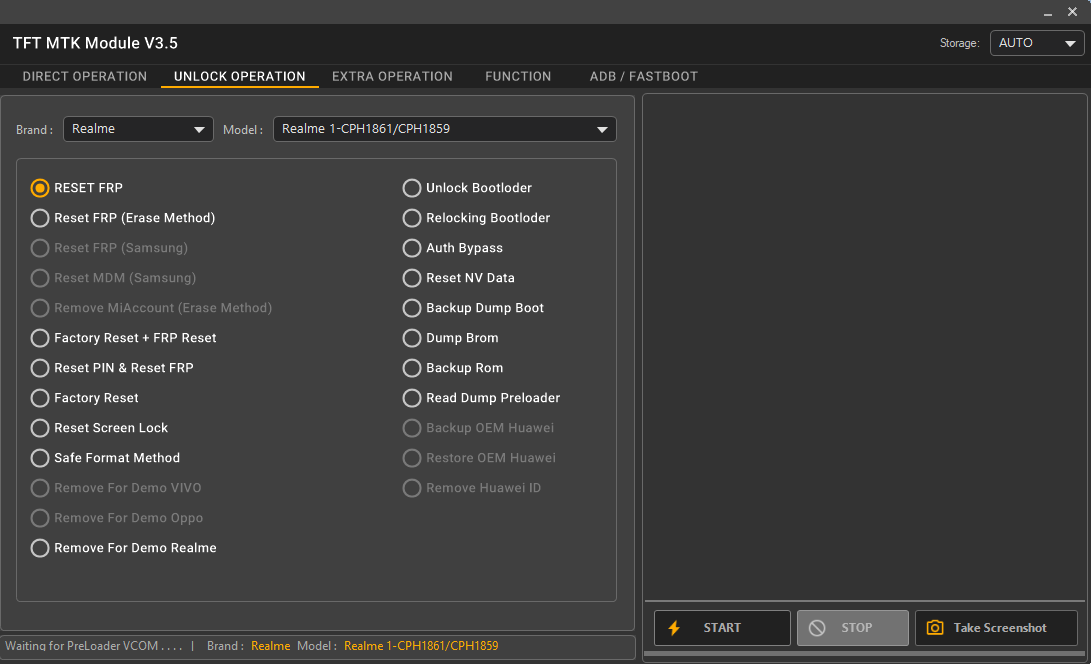
Task: Open the Model dropdown arrow
Action: (602, 129)
